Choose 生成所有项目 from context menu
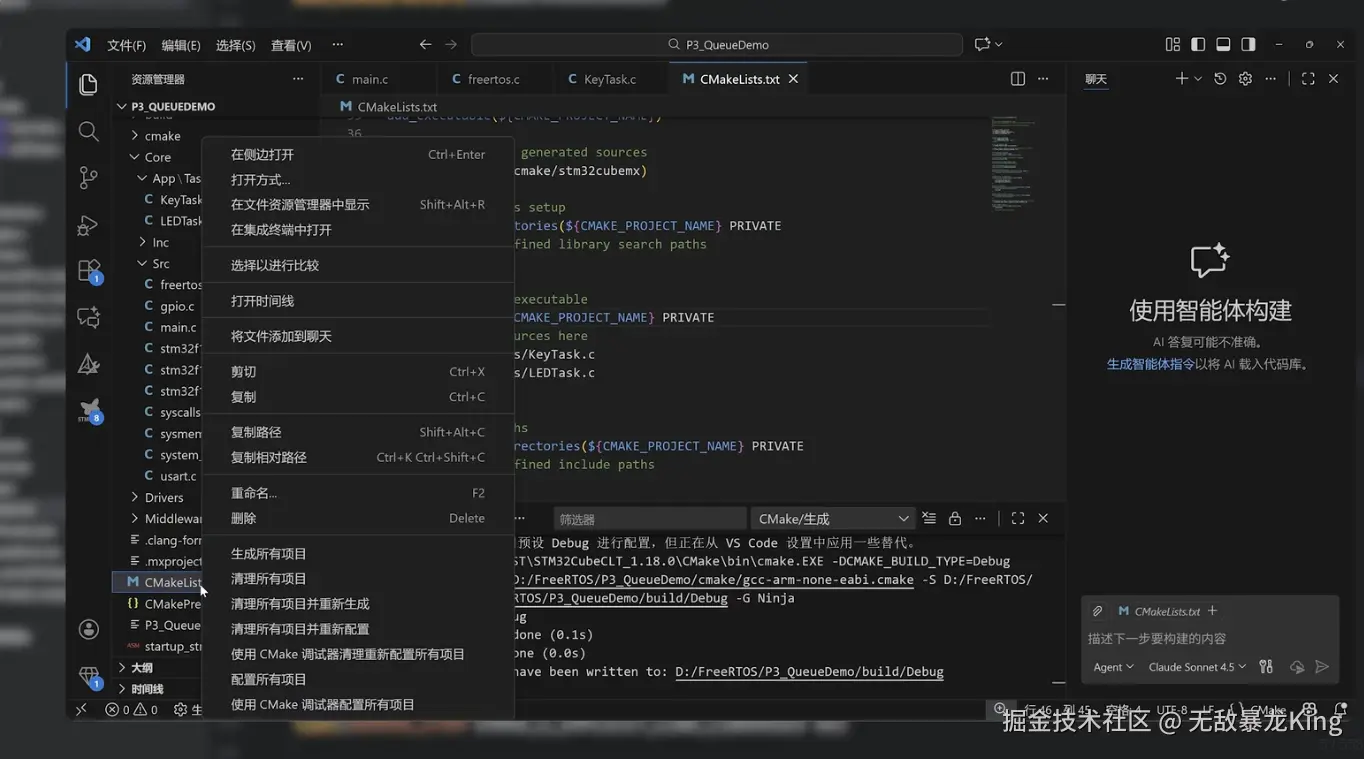Viewport: 1364px width, 759px height. [x=358, y=554]
